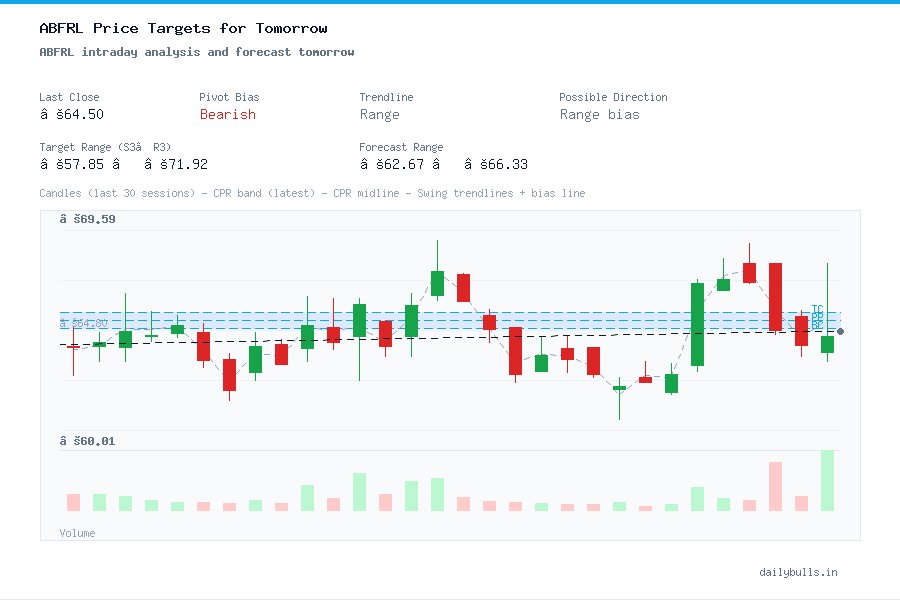Open the dailybulls.in watermark link

(x=798, y=572)
